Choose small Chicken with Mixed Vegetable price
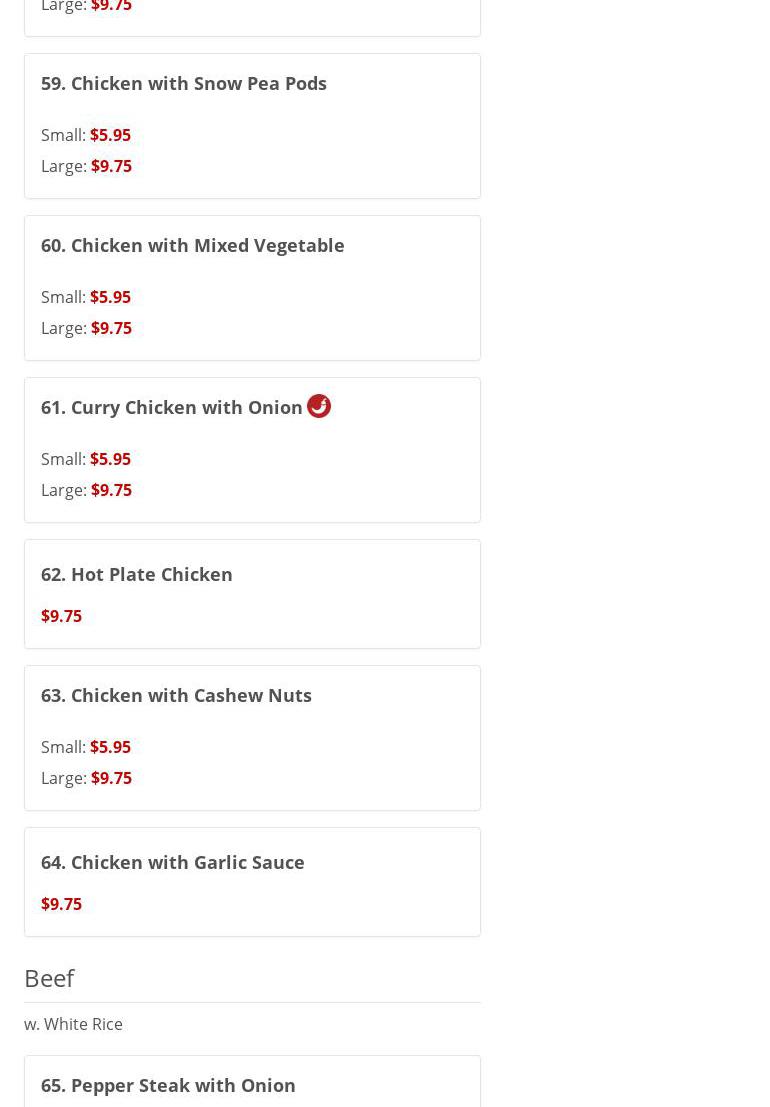The height and width of the screenshot is (1107, 770). coord(110,297)
